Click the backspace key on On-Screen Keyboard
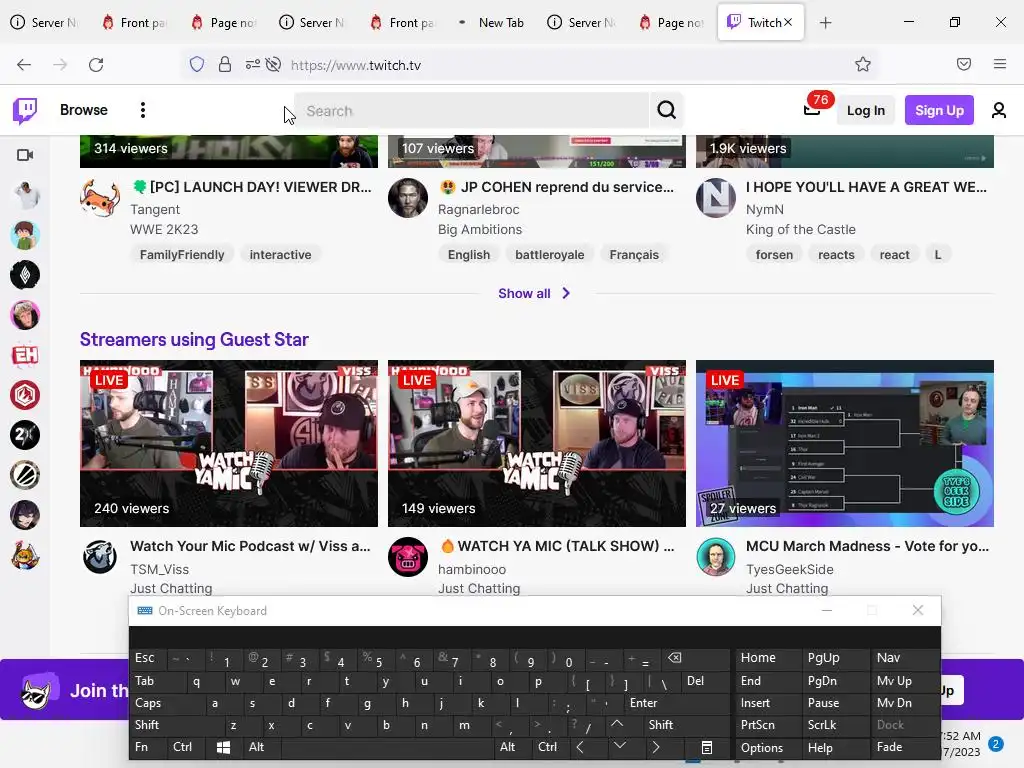The height and width of the screenshot is (768, 1024). (675, 658)
